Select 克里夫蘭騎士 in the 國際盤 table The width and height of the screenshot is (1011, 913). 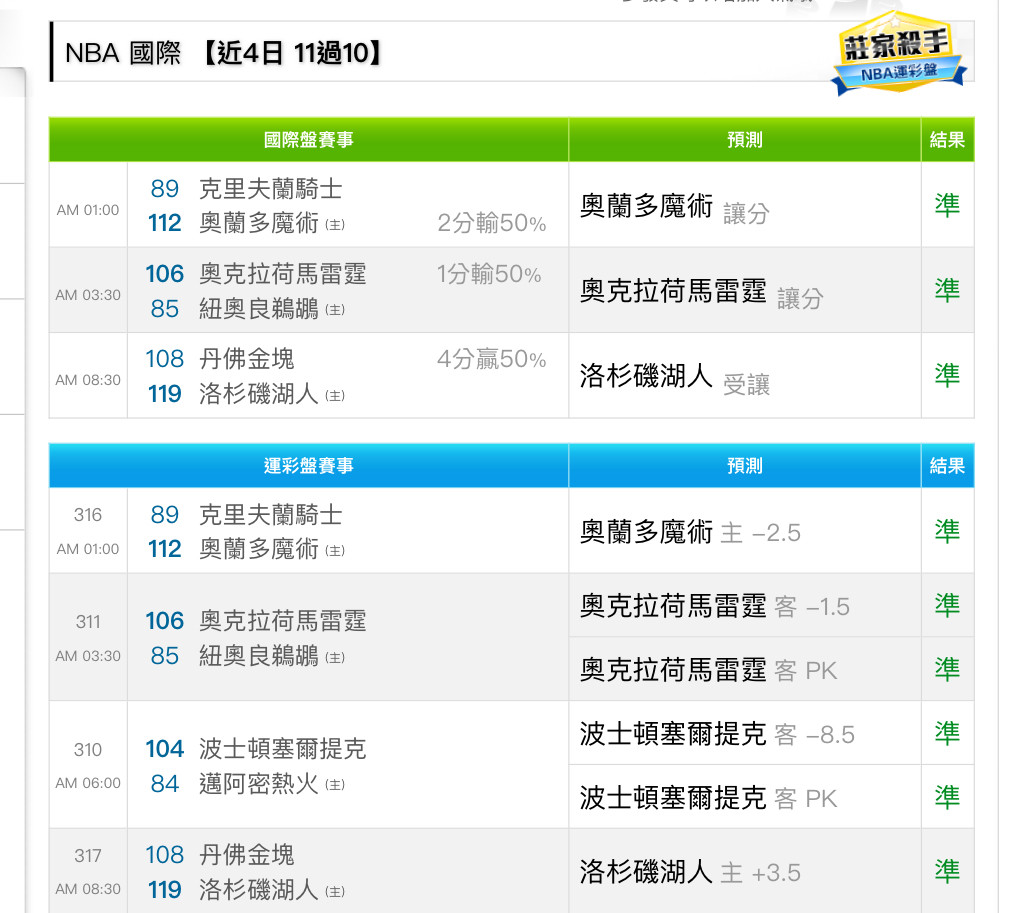[270, 189]
